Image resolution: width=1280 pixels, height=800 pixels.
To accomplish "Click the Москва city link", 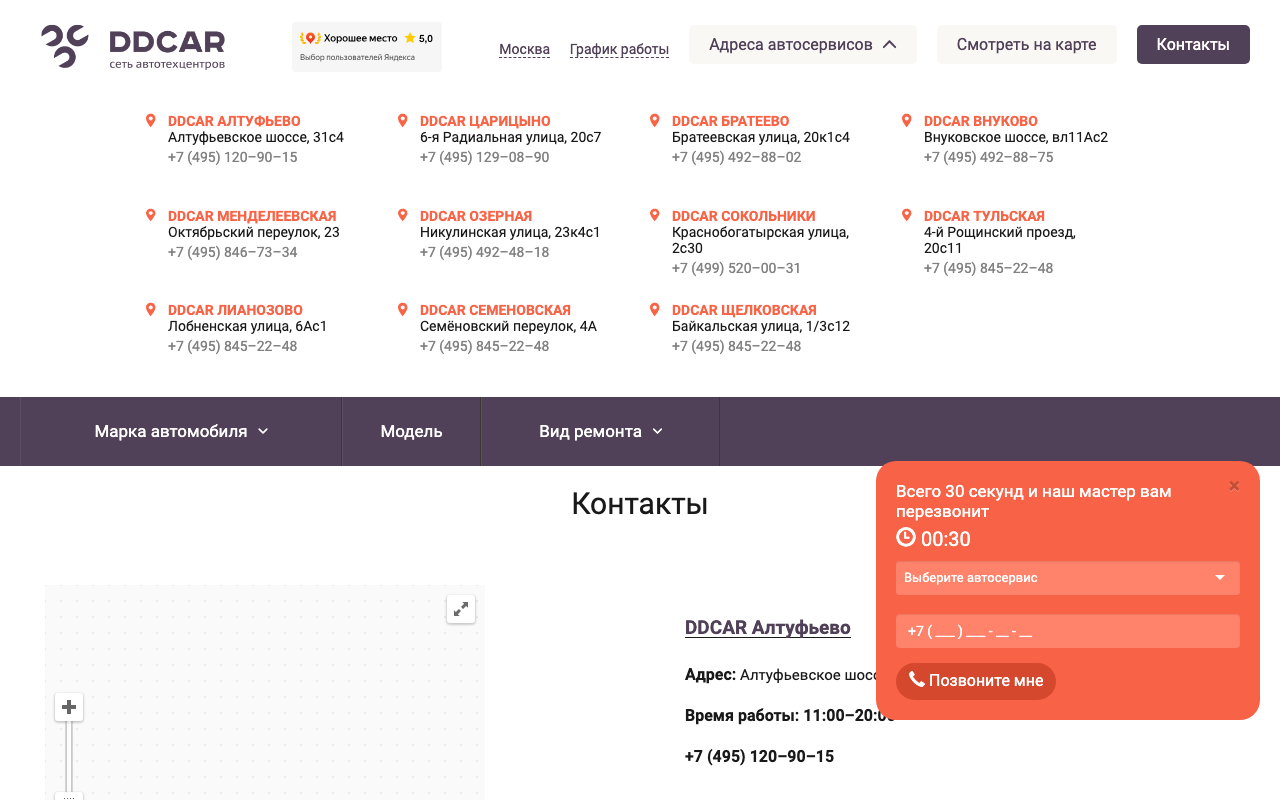I will (524, 49).
